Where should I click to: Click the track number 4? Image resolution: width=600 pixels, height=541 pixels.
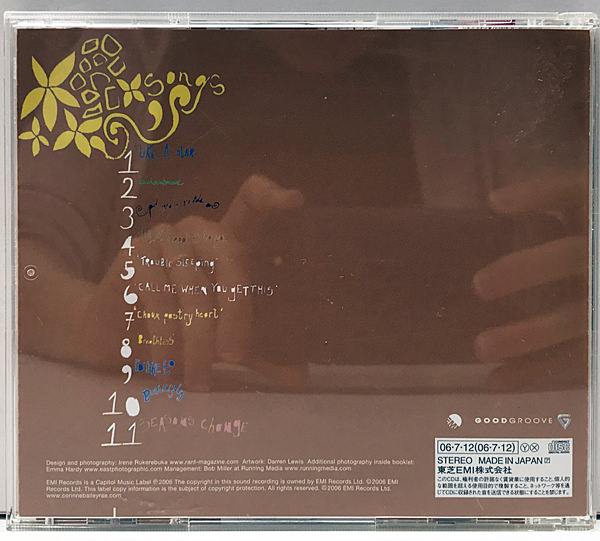[x=128, y=246]
